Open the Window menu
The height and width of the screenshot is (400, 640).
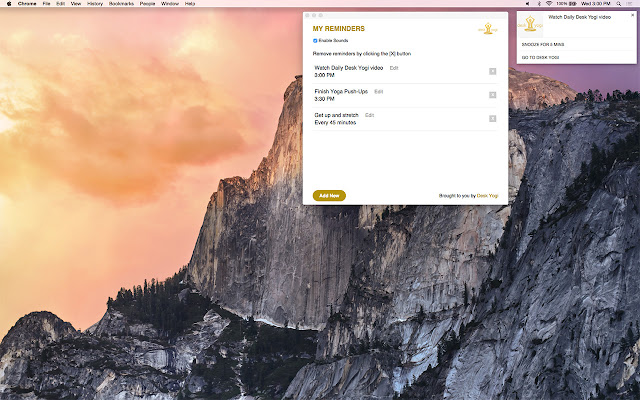(x=170, y=4)
